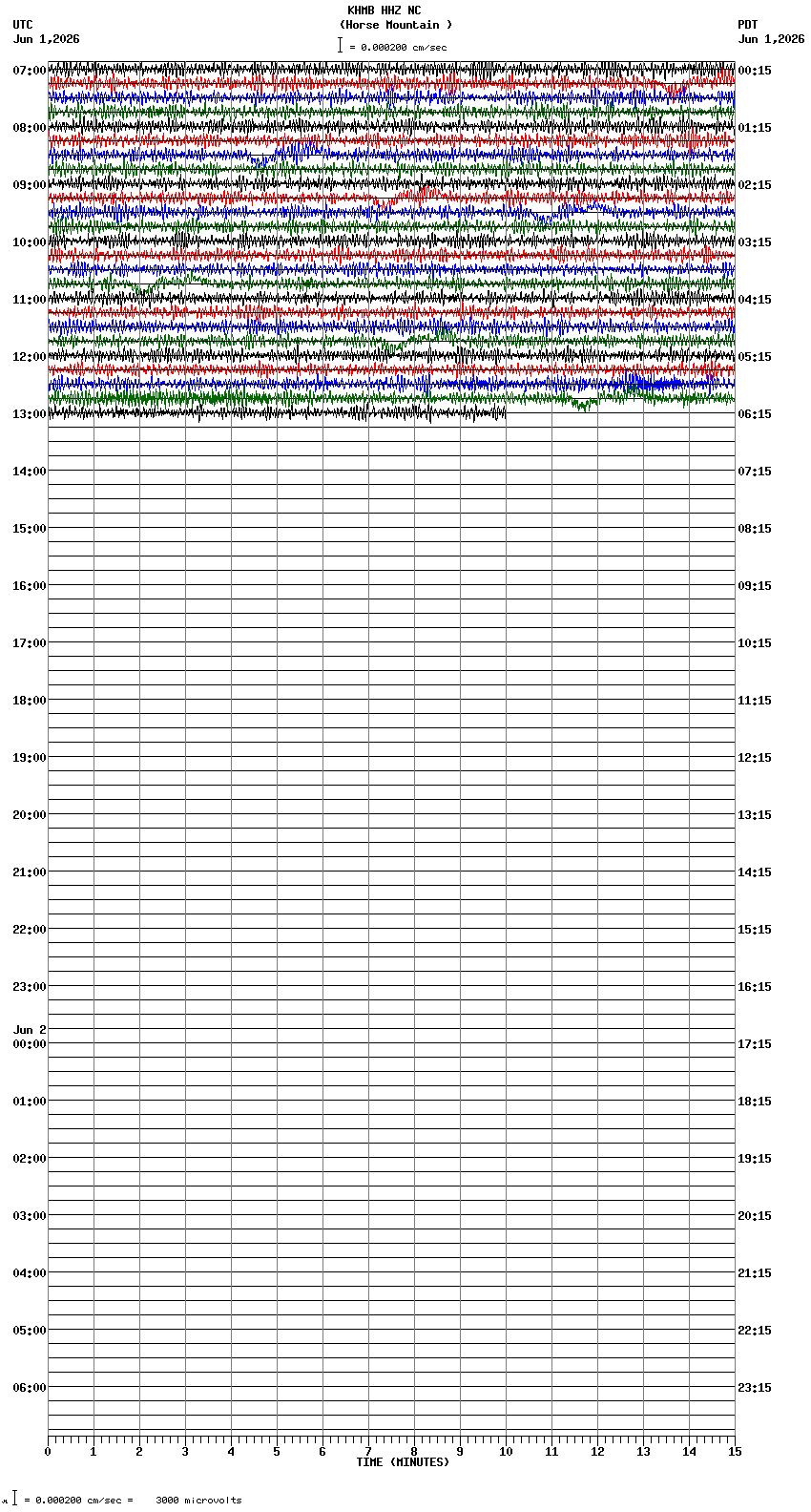
Task: Click the 09:15 PDT time label
Action: (755, 586)
